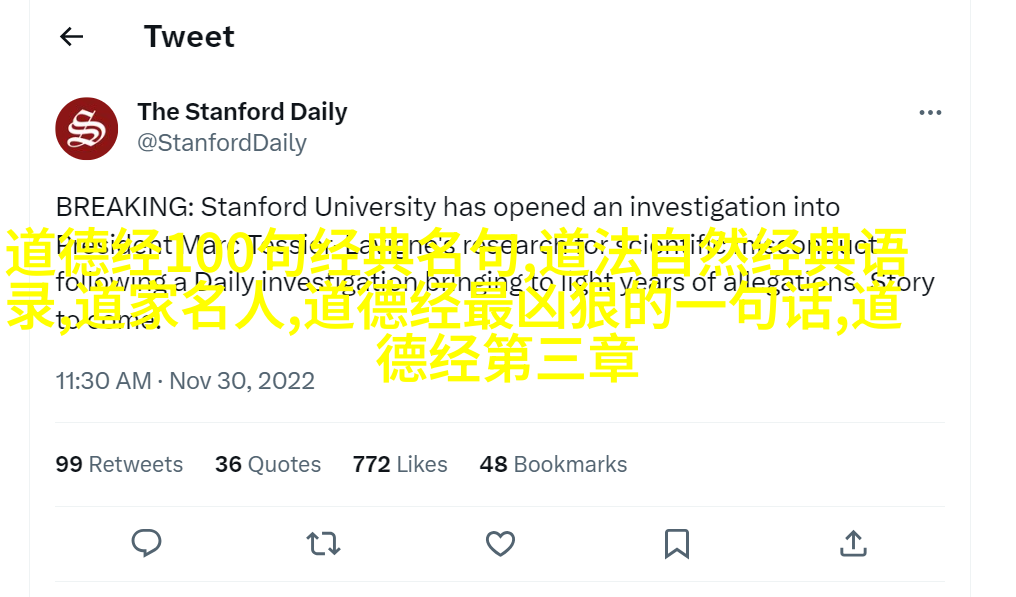Click the word BREAKING in the tweet
Viewport: 1016px width, 597px height.
tap(123, 207)
